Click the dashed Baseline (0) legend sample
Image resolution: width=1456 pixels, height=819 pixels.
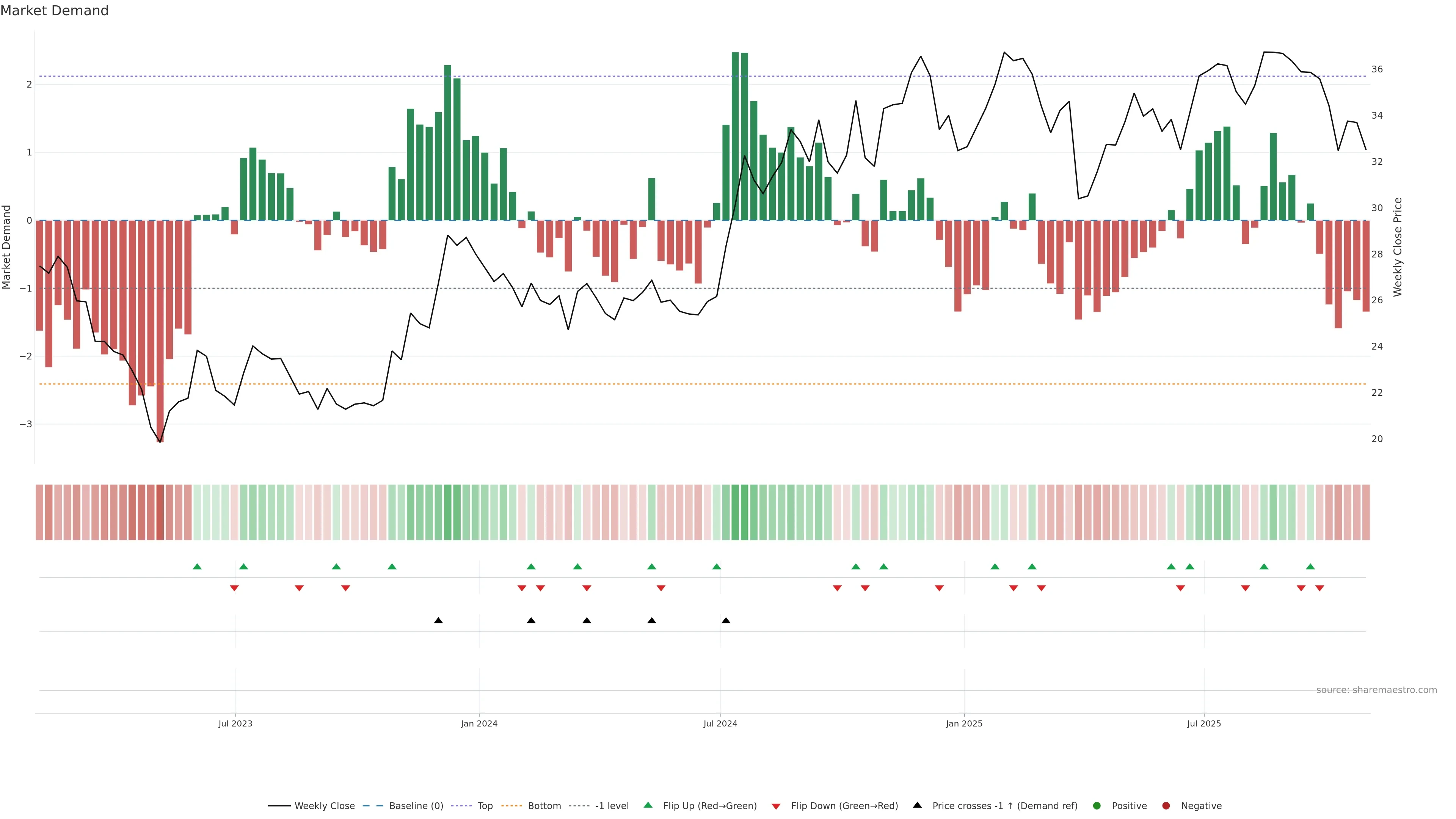[372, 805]
